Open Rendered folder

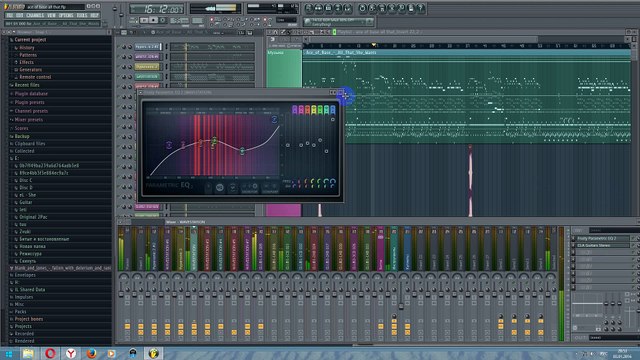pos(24,341)
